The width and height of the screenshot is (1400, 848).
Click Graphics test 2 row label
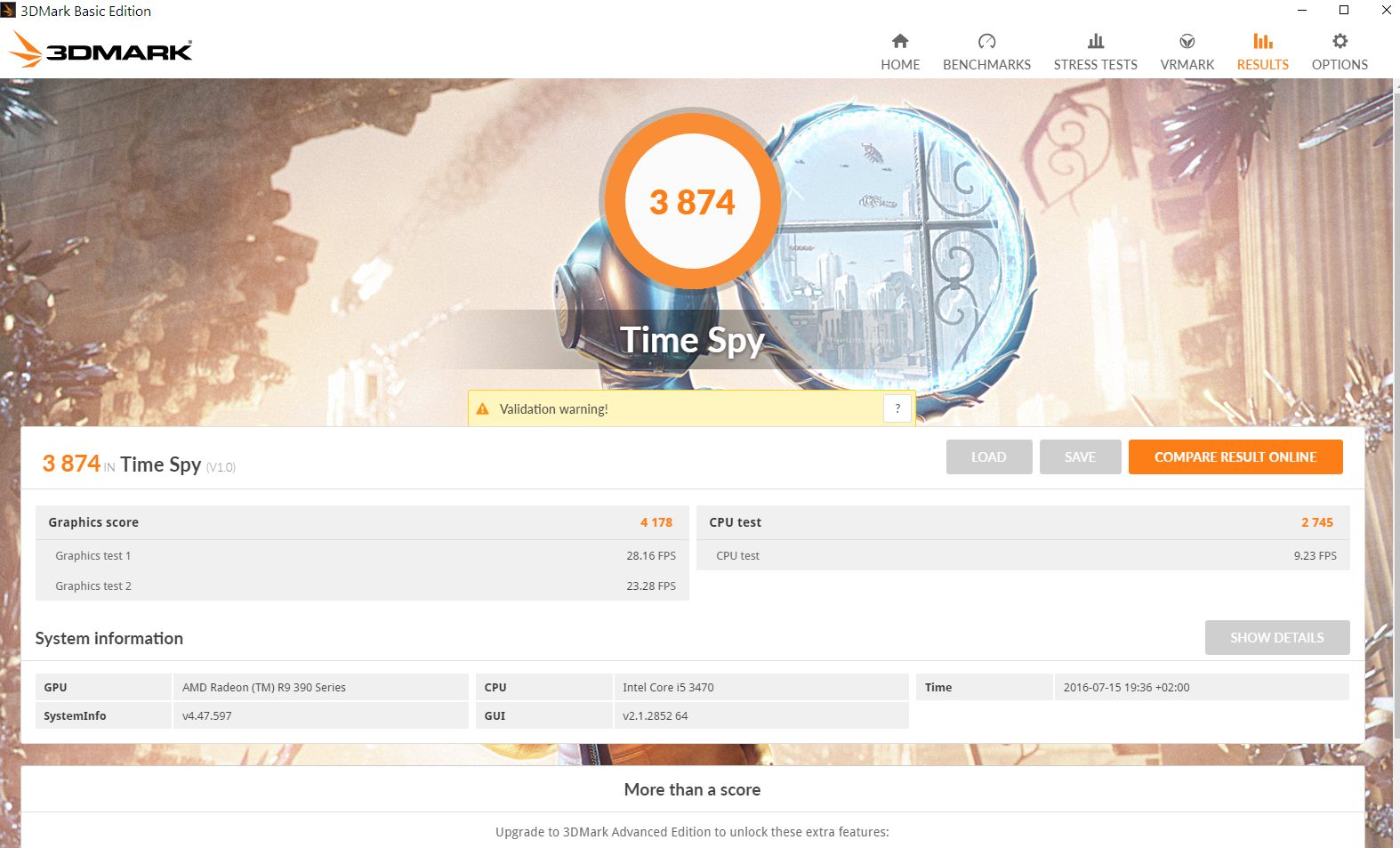click(93, 586)
